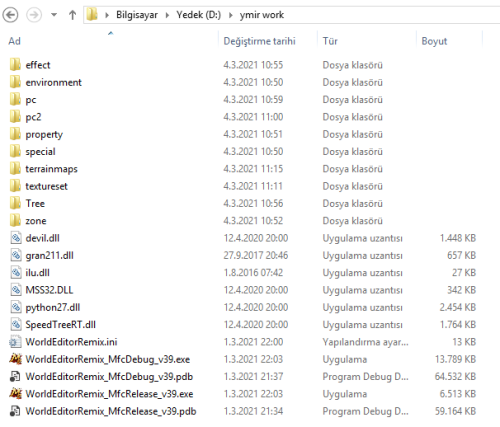Select the python27.dll file icon
This screenshot has width=500, height=427.
point(16,307)
